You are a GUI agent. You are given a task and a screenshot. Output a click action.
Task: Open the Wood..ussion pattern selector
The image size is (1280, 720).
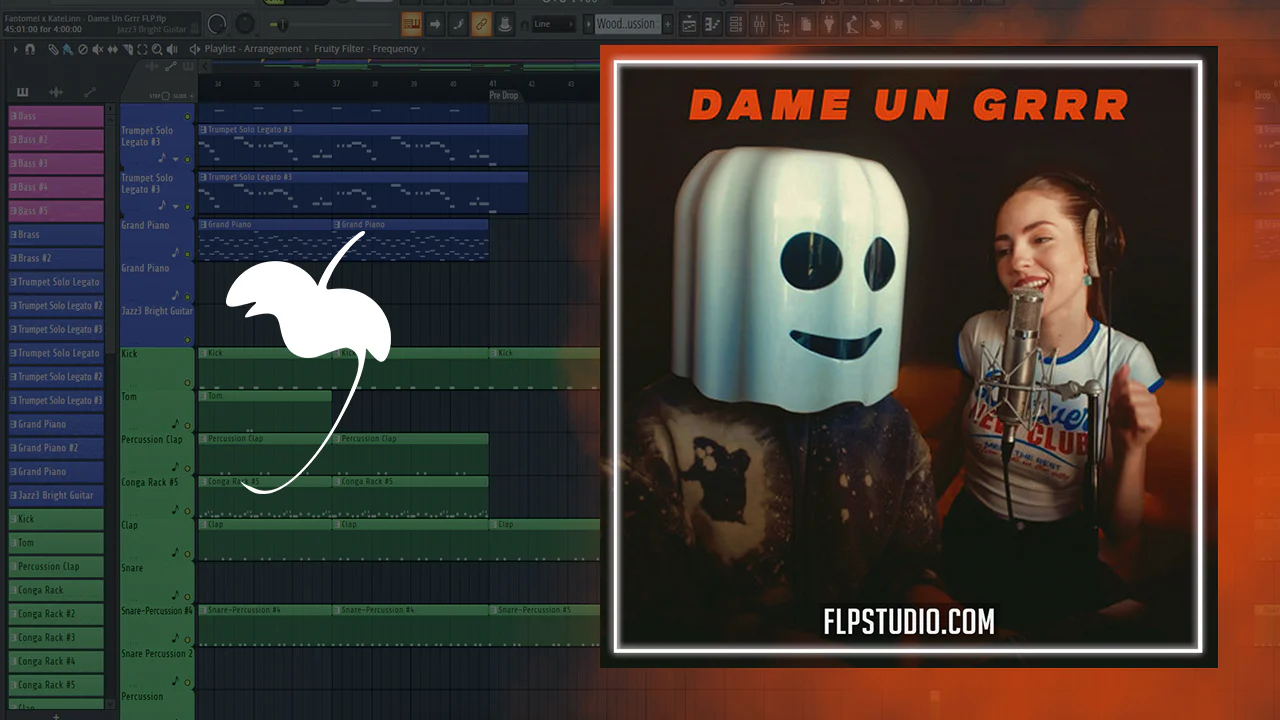[626, 24]
